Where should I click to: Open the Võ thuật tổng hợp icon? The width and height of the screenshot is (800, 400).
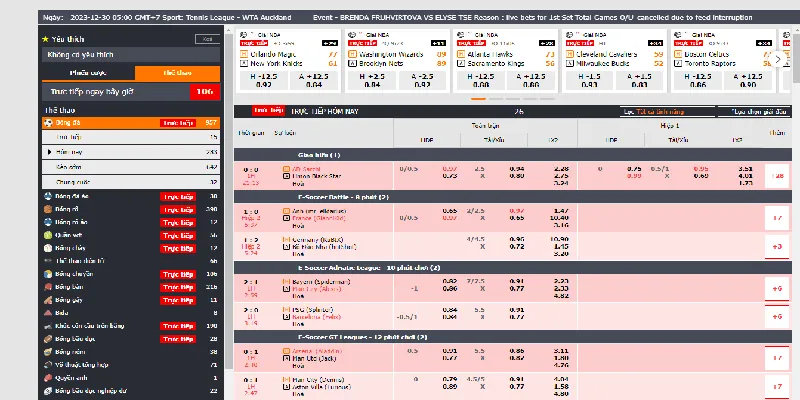[48, 365]
